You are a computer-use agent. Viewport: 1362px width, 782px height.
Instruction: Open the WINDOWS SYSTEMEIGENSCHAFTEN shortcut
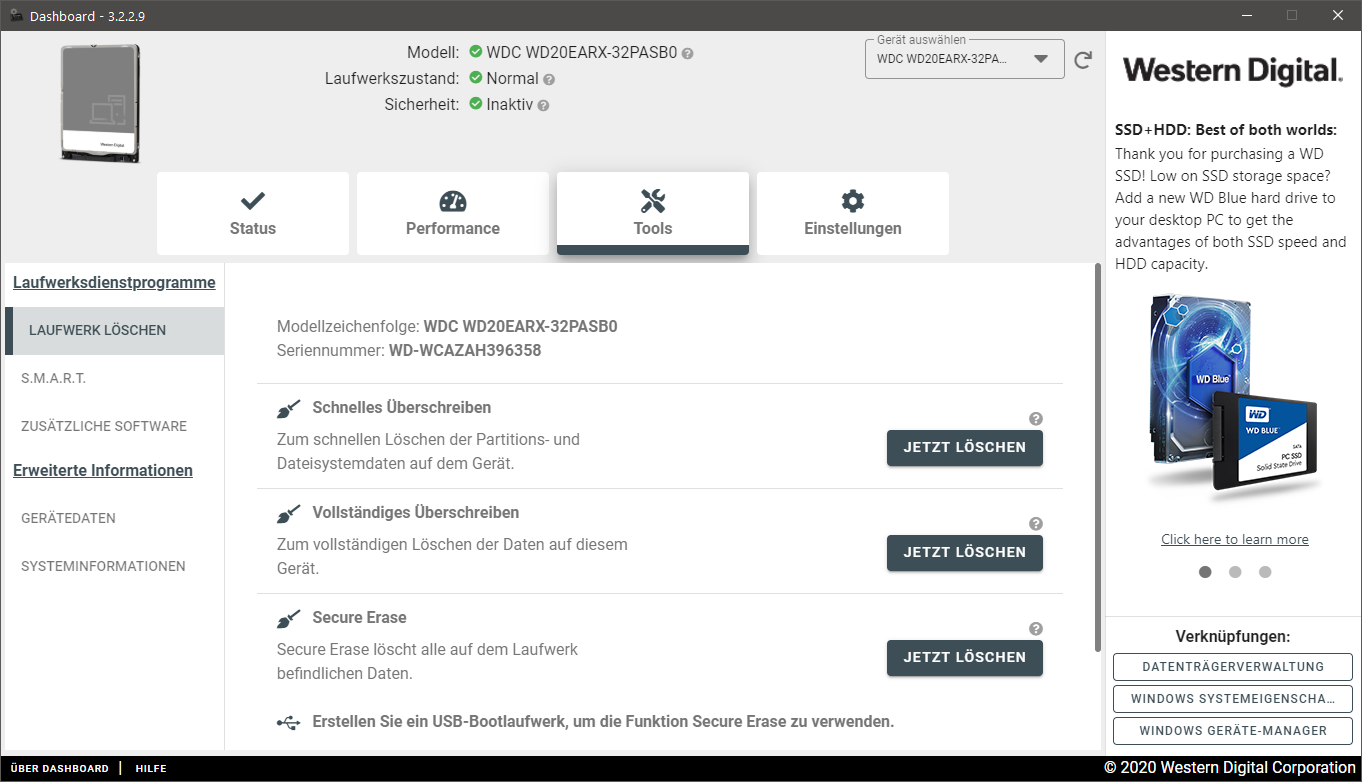click(x=1233, y=699)
